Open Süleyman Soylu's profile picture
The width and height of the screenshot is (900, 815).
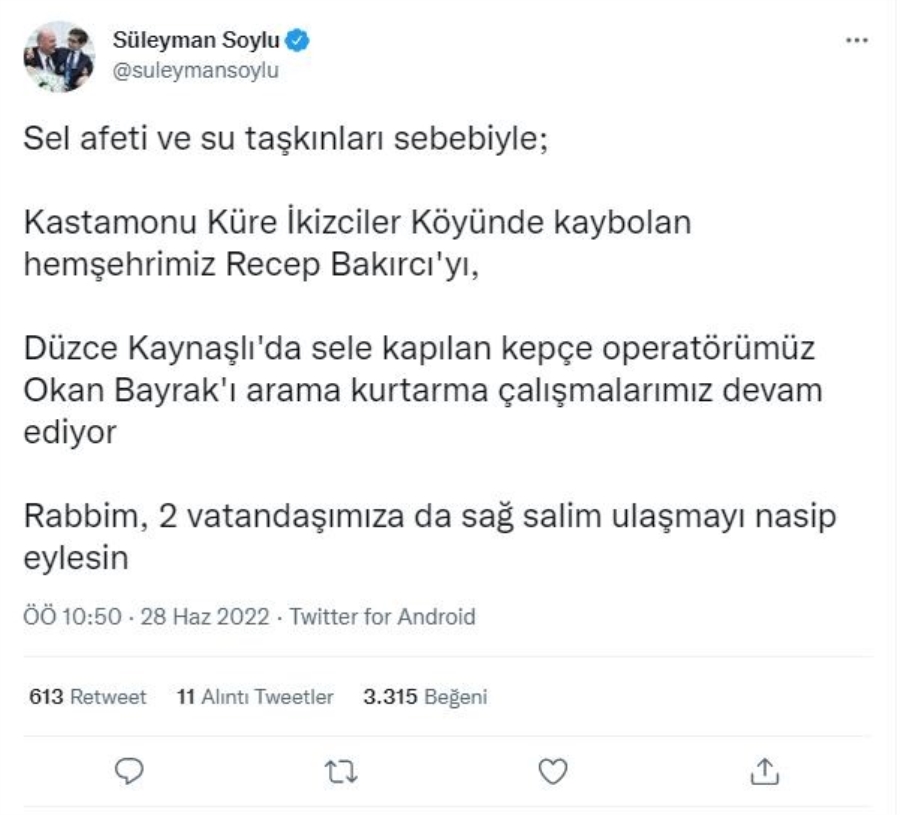[59, 56]
